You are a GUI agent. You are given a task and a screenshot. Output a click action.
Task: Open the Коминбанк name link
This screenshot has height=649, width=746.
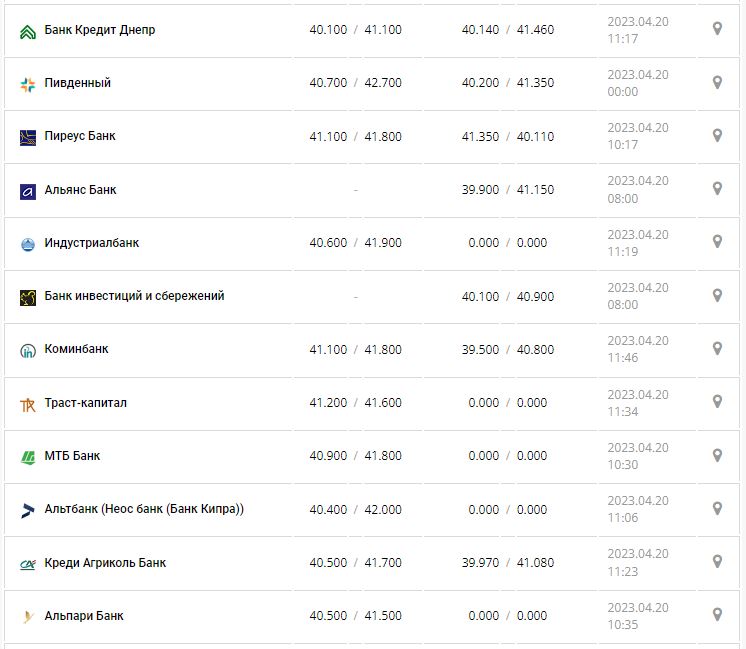pos(77,350)
